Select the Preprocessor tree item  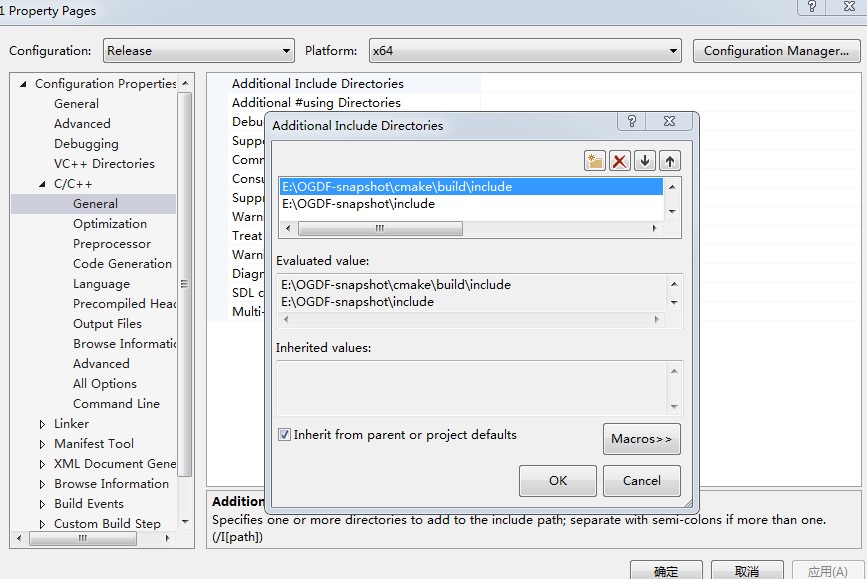(112, 244)
